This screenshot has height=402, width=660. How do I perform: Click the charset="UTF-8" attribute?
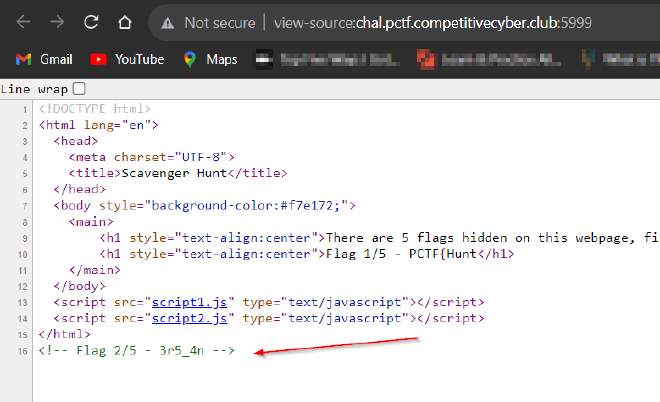click(x=170, y=157)
